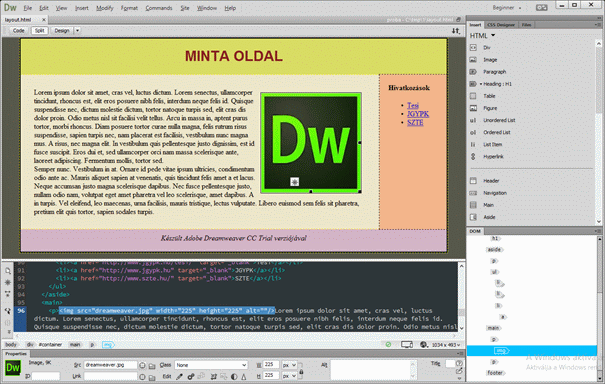Click the JGYPK link in the sidebar
This screenshot has height=384, width=605.
click(x=418, y=114)
